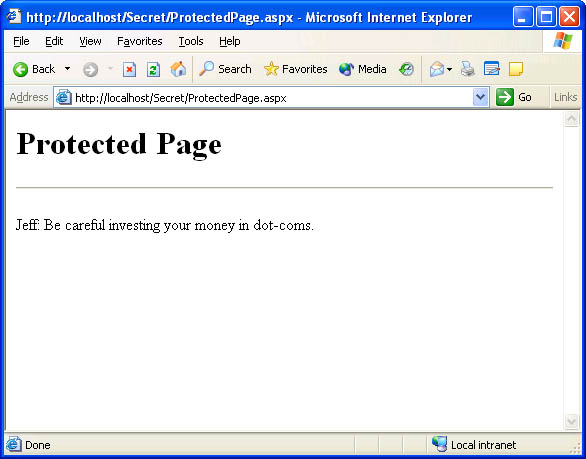
Task: Click the Stop loading icon
Action: click(x=129, y=70)
